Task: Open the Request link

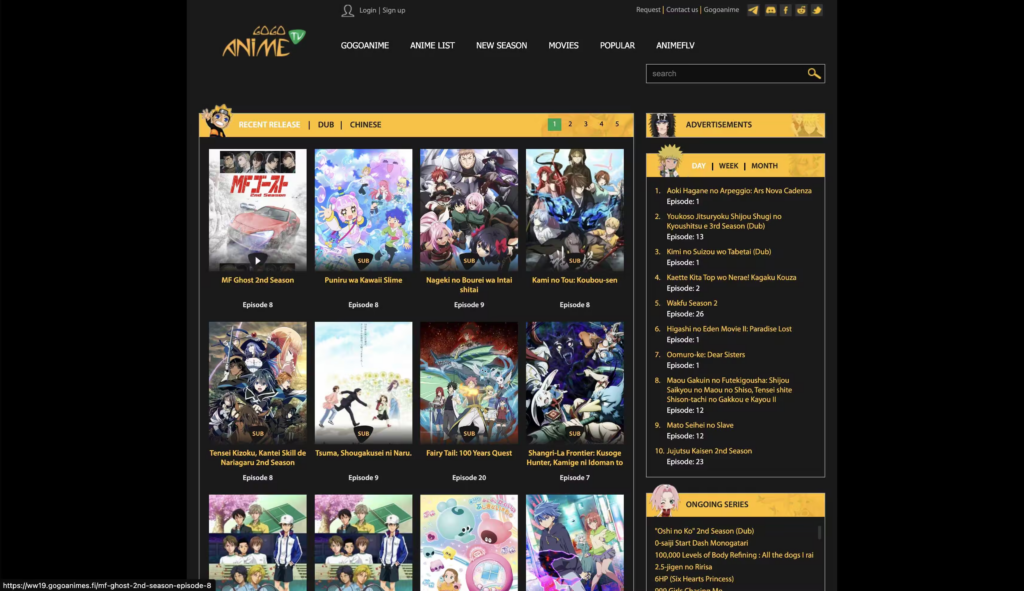Action: [x=648, y=10]
